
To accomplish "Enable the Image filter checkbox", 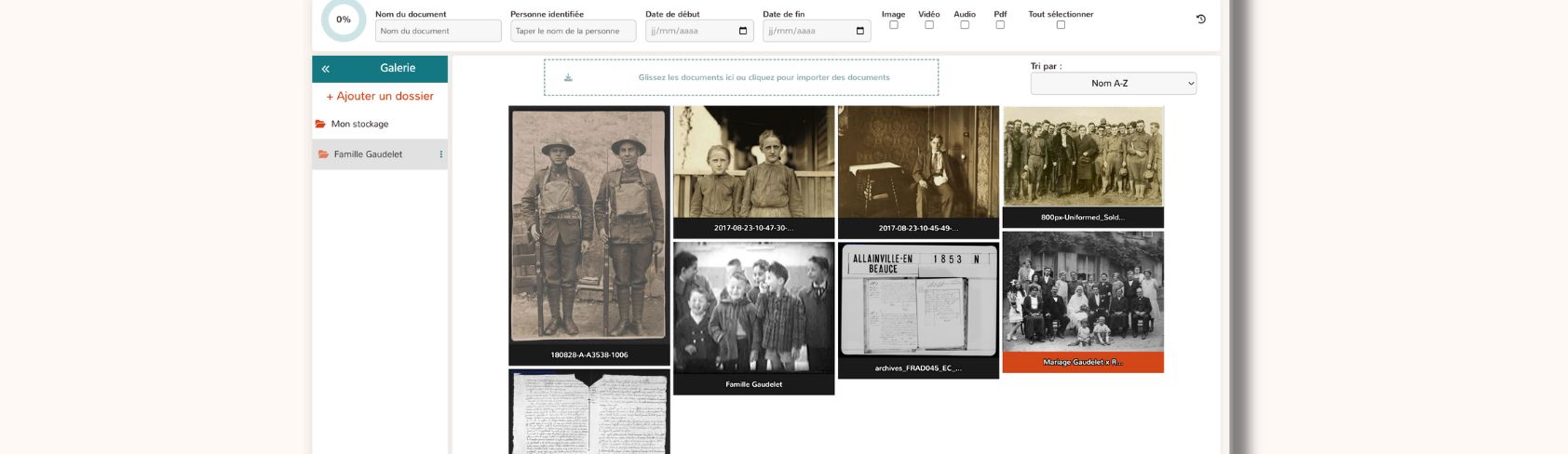I will tap(894, 25).
